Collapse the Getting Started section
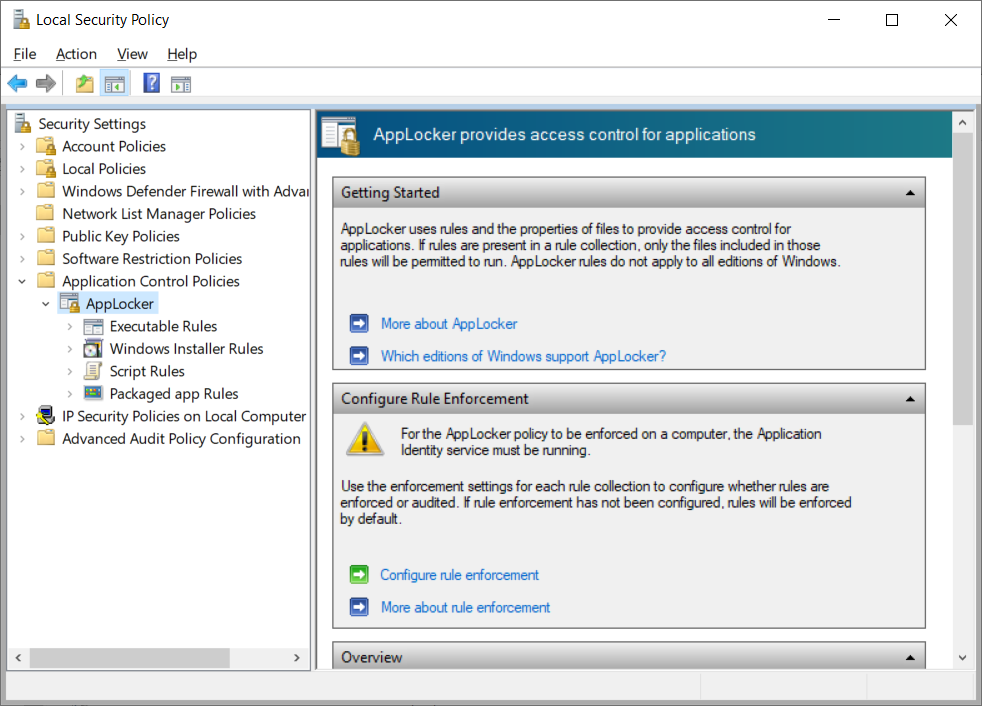The width and height of the screenshot is (982, 706). tap(910, 193)
